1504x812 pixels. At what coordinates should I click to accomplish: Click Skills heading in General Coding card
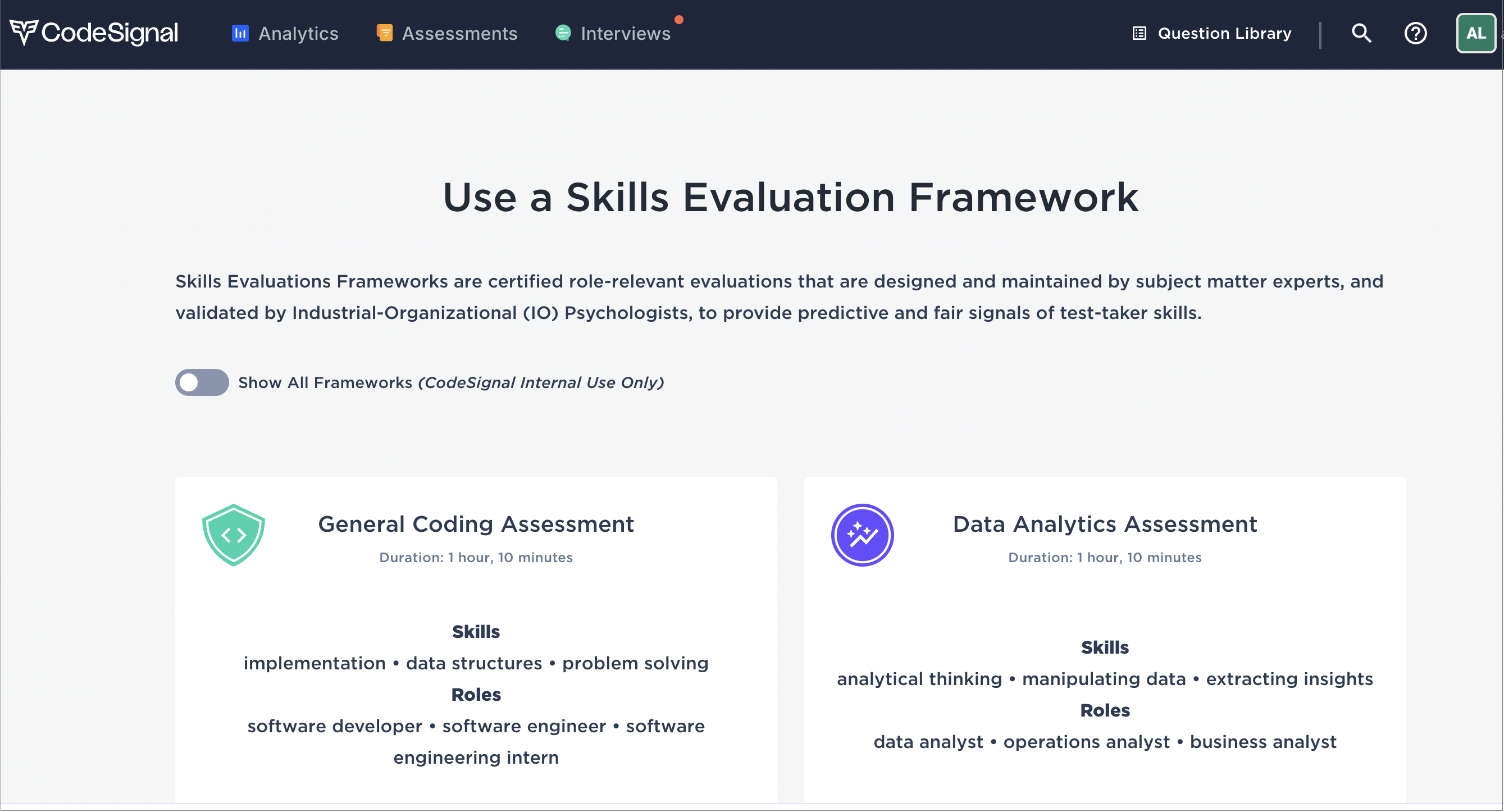click(x=476, y=632)
